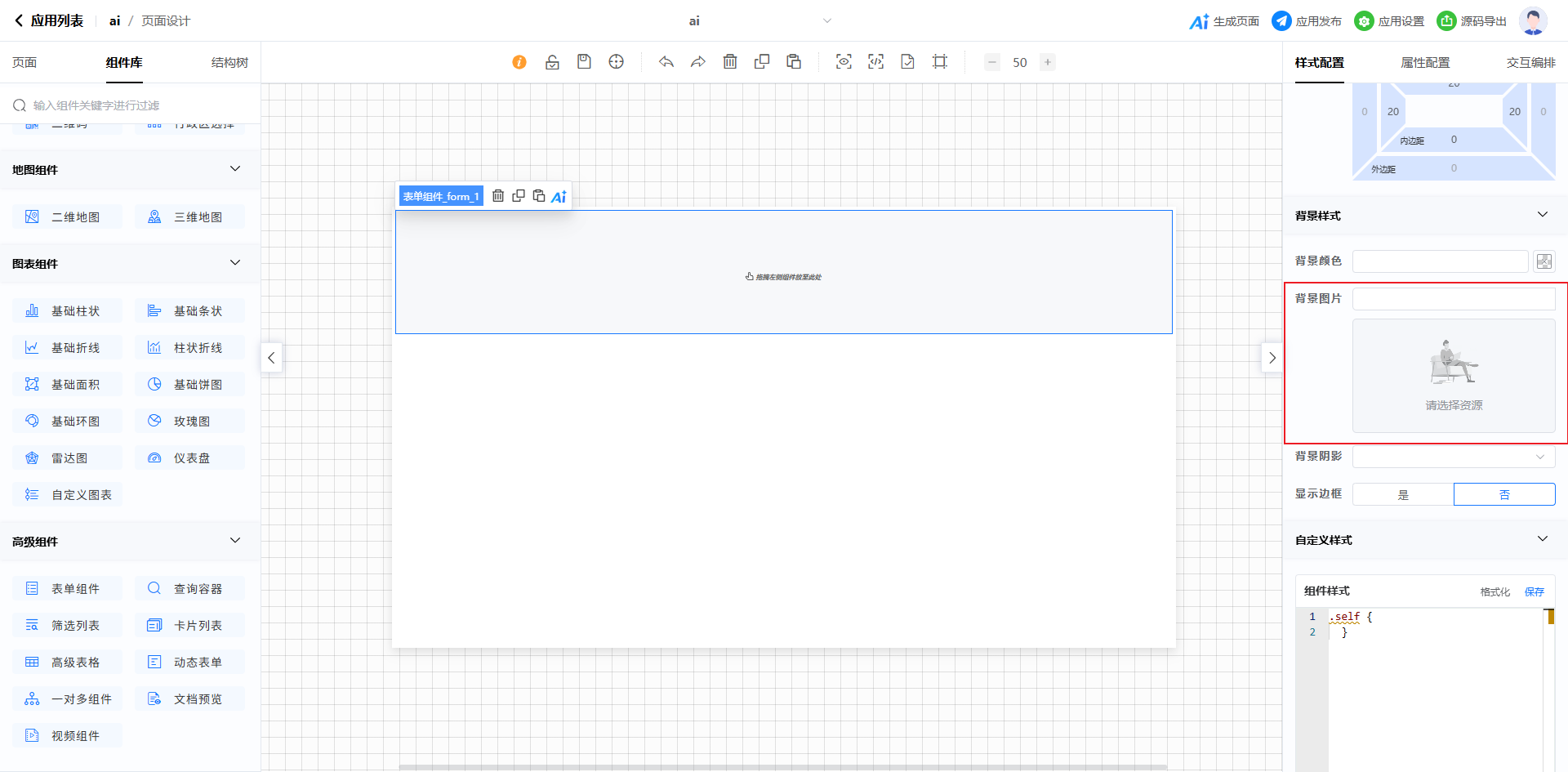The height and width of the screenshot is (772, 1568).
Task: Click the orange info icon in the toolbar
Action: click(x=519, y=62)
